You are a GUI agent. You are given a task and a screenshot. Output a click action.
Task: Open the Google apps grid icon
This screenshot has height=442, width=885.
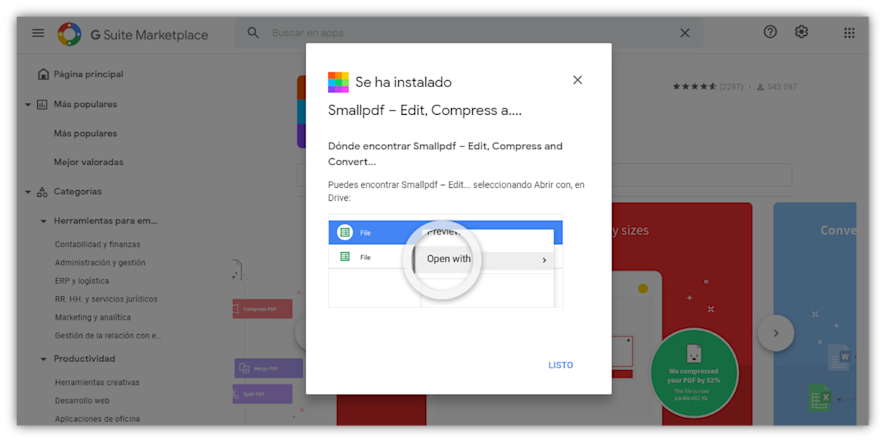(849, 33)
